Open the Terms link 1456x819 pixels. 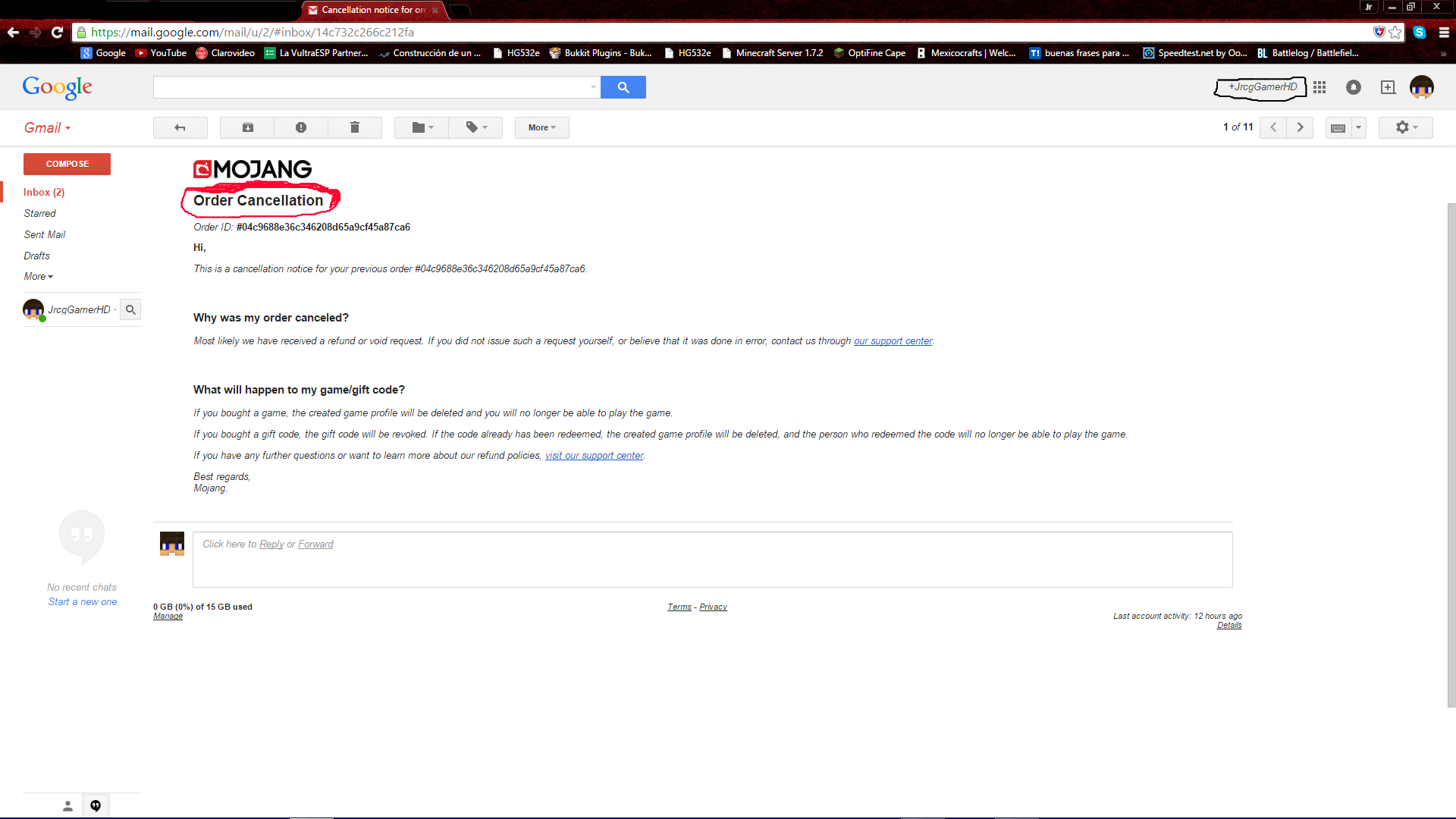click(679, 607)
